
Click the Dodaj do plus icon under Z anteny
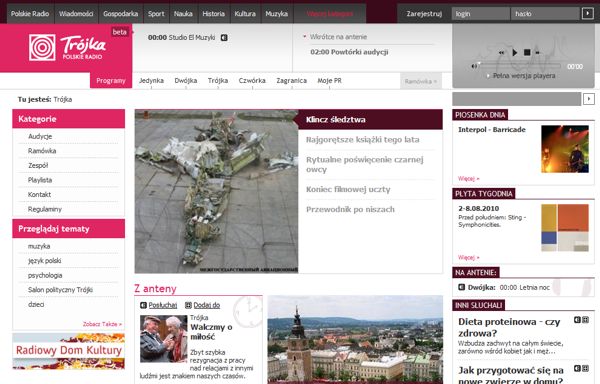click(188, 305)
